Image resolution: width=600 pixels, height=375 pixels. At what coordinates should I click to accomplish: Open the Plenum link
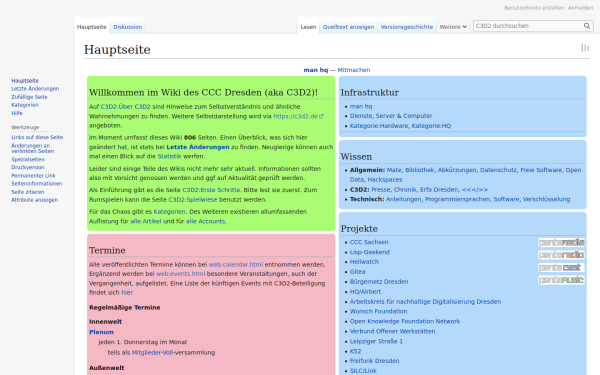click(101, 332)
